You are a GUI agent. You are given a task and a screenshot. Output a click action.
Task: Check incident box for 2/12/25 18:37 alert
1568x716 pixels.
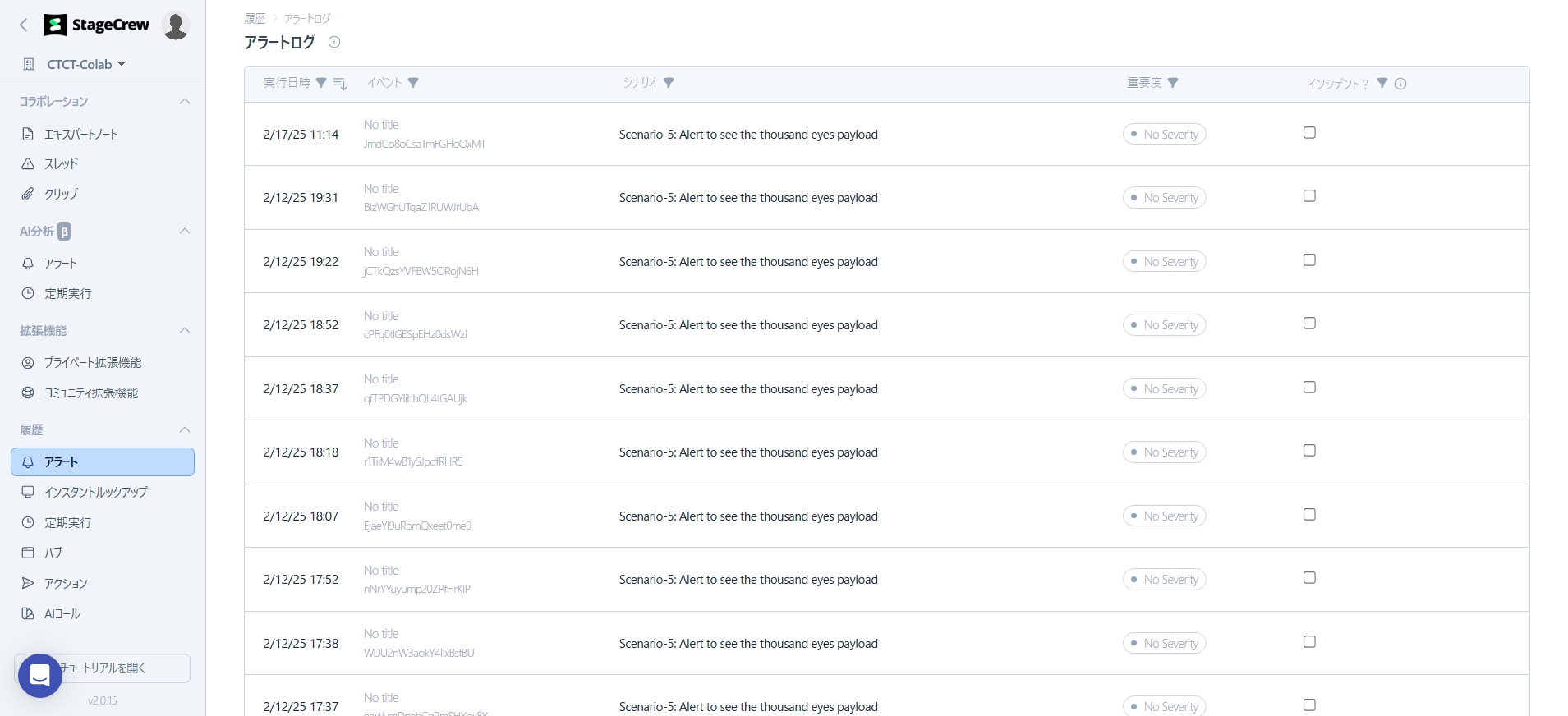tap(1309, 388)
